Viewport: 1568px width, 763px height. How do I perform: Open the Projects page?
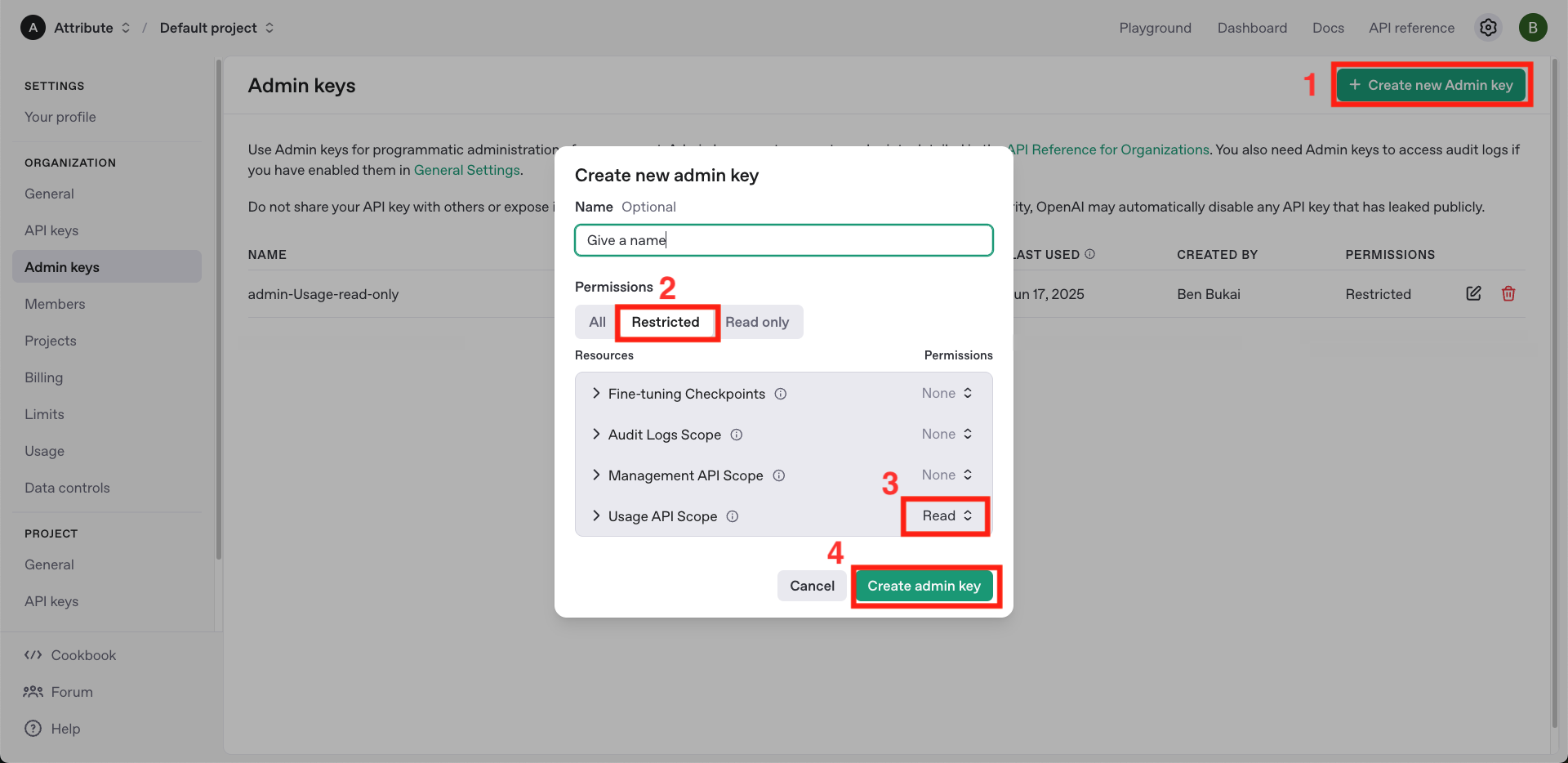[x=51, y=341]
